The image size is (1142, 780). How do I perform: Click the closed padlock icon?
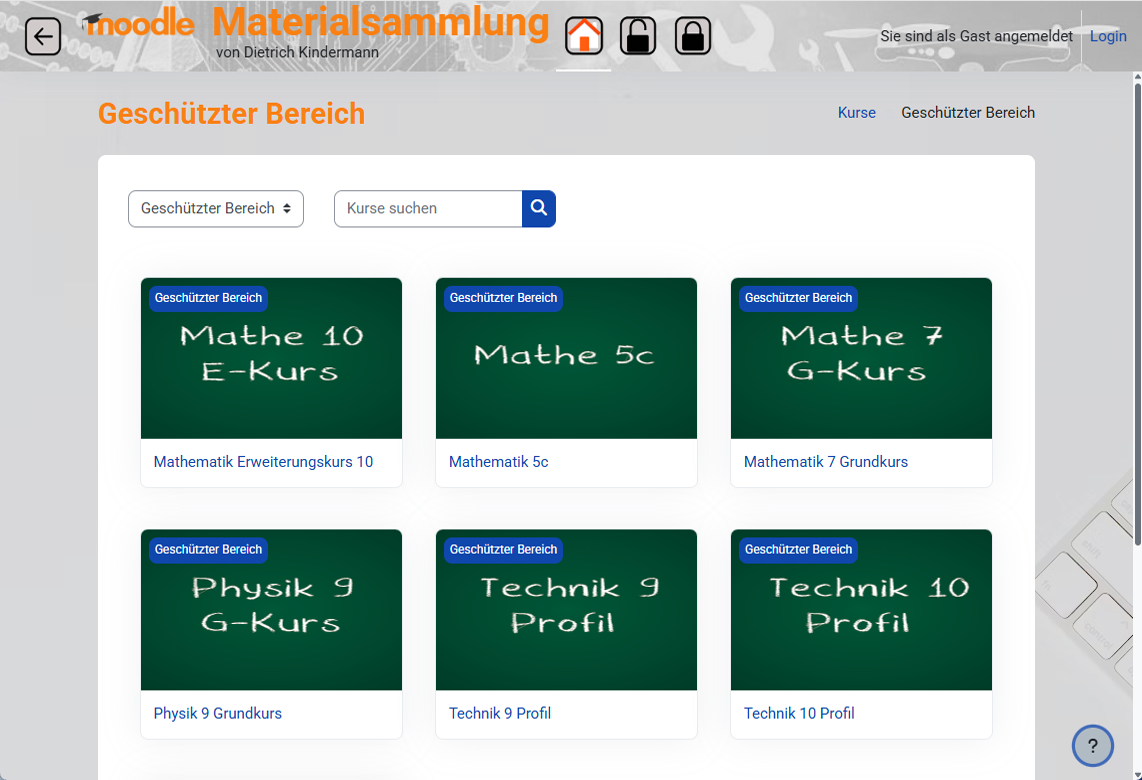point(693,36)
